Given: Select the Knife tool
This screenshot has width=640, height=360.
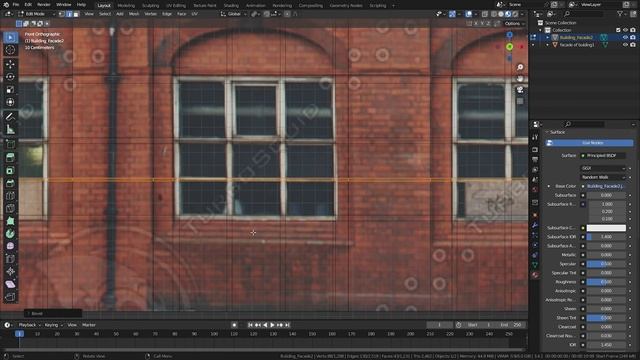Looking at the screenshot, I should pos(10,208).
